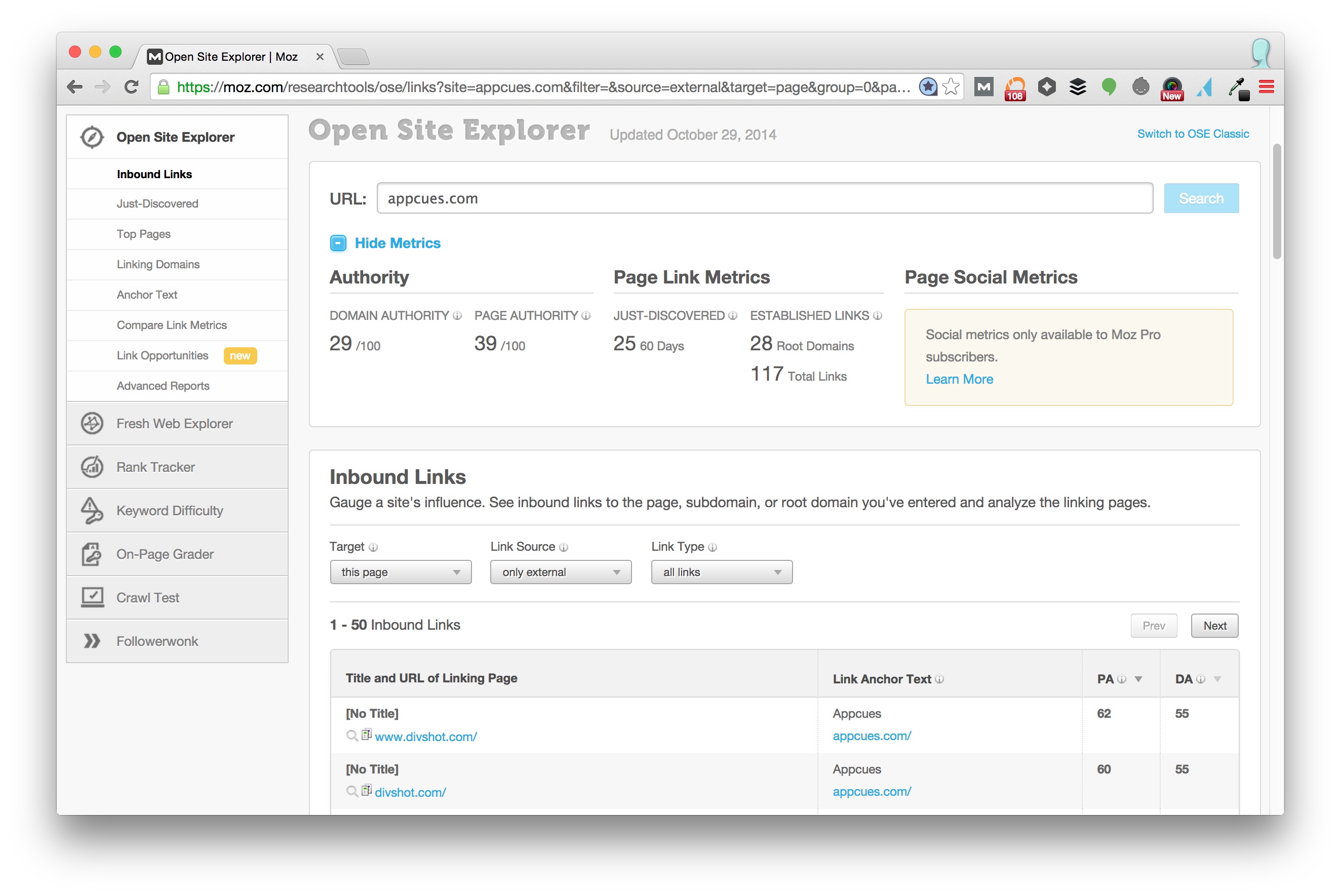Open Link Type dropdown showing all links
The height and width of the screenshot is (896, 1341).
[x=722, y=572]
